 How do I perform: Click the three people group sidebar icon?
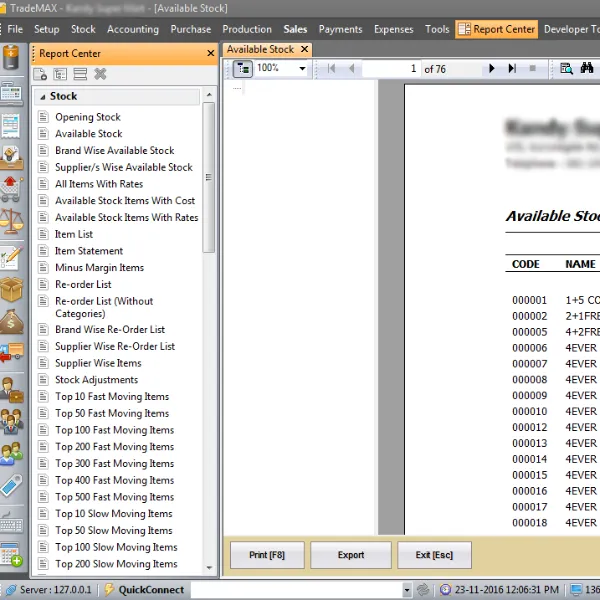pyautogui.click(x=11, y=421)
